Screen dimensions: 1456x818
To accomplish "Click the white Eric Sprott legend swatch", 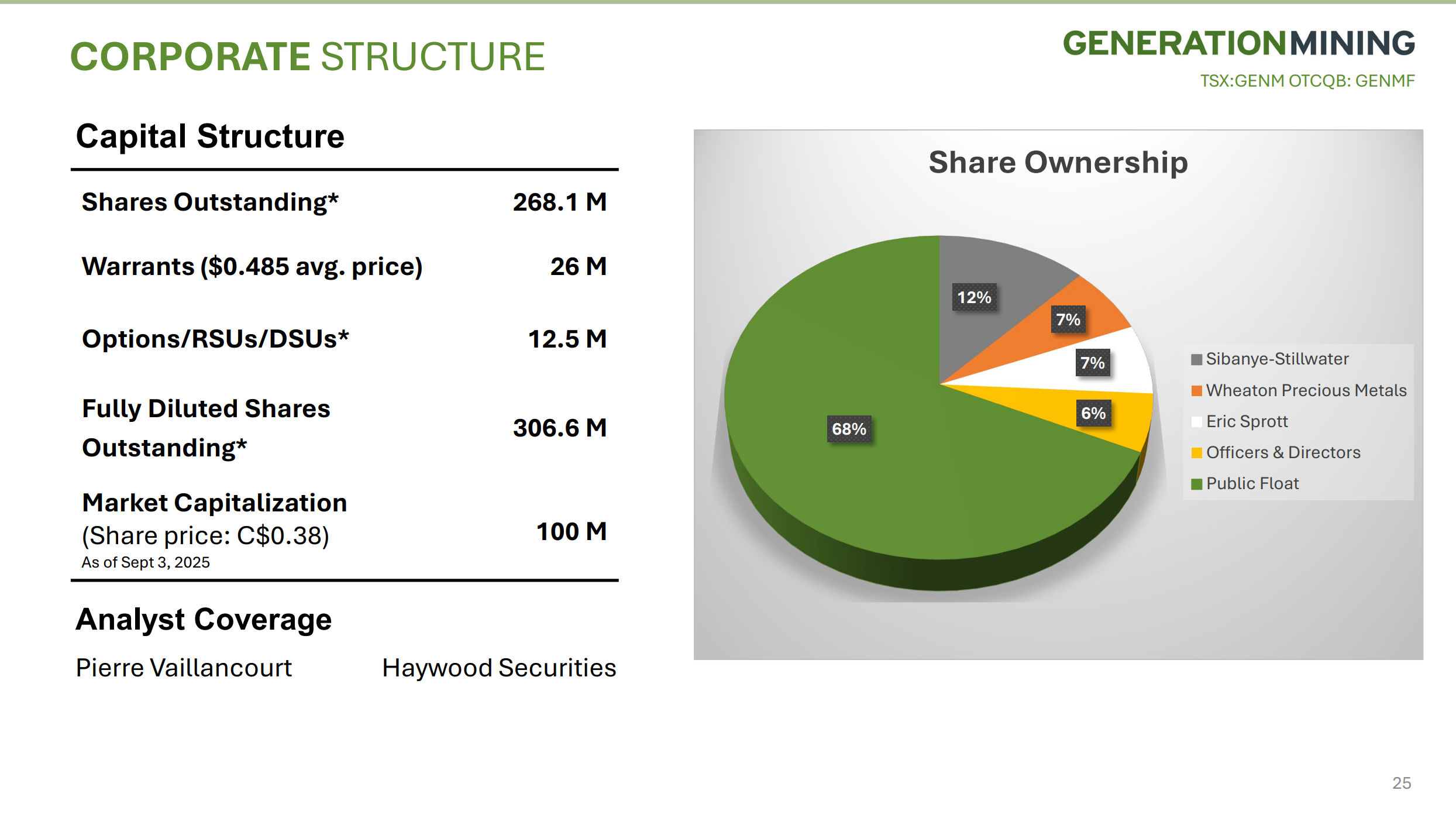I will tap(1196, 421).
